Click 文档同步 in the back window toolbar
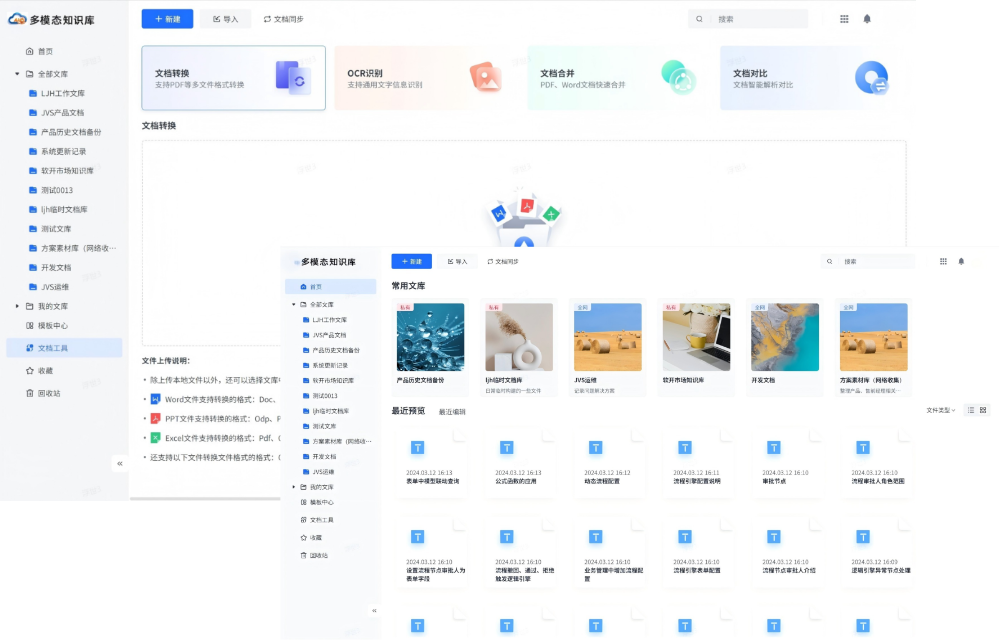Viewport: 1000px width, 640px height. click(284, 19)
